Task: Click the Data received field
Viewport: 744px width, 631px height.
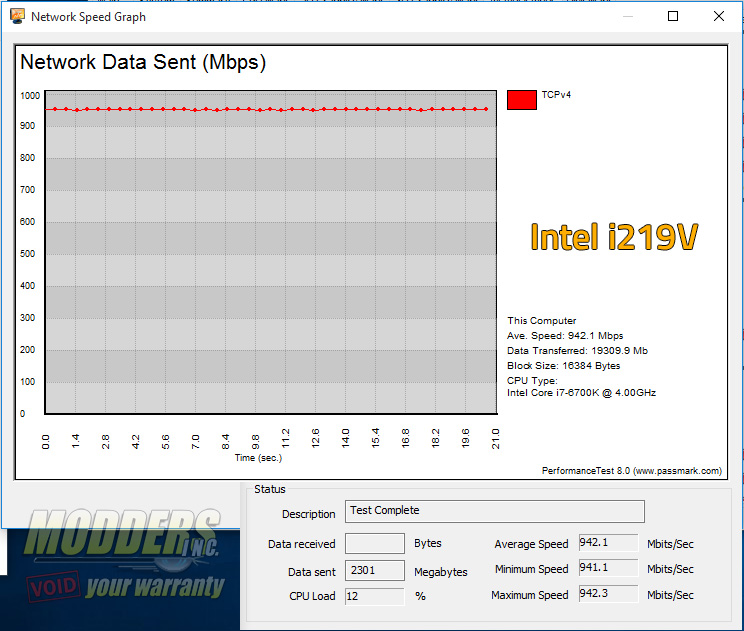Action: [375, 543]
